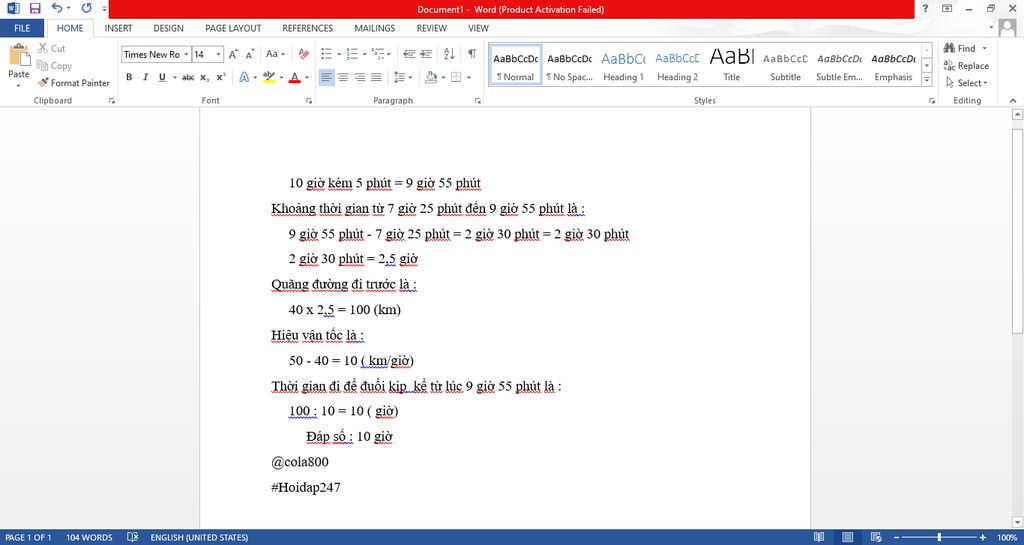Switch to the DESIGN tab
Screen dimensions: 1024x545
tap(168, 28)
